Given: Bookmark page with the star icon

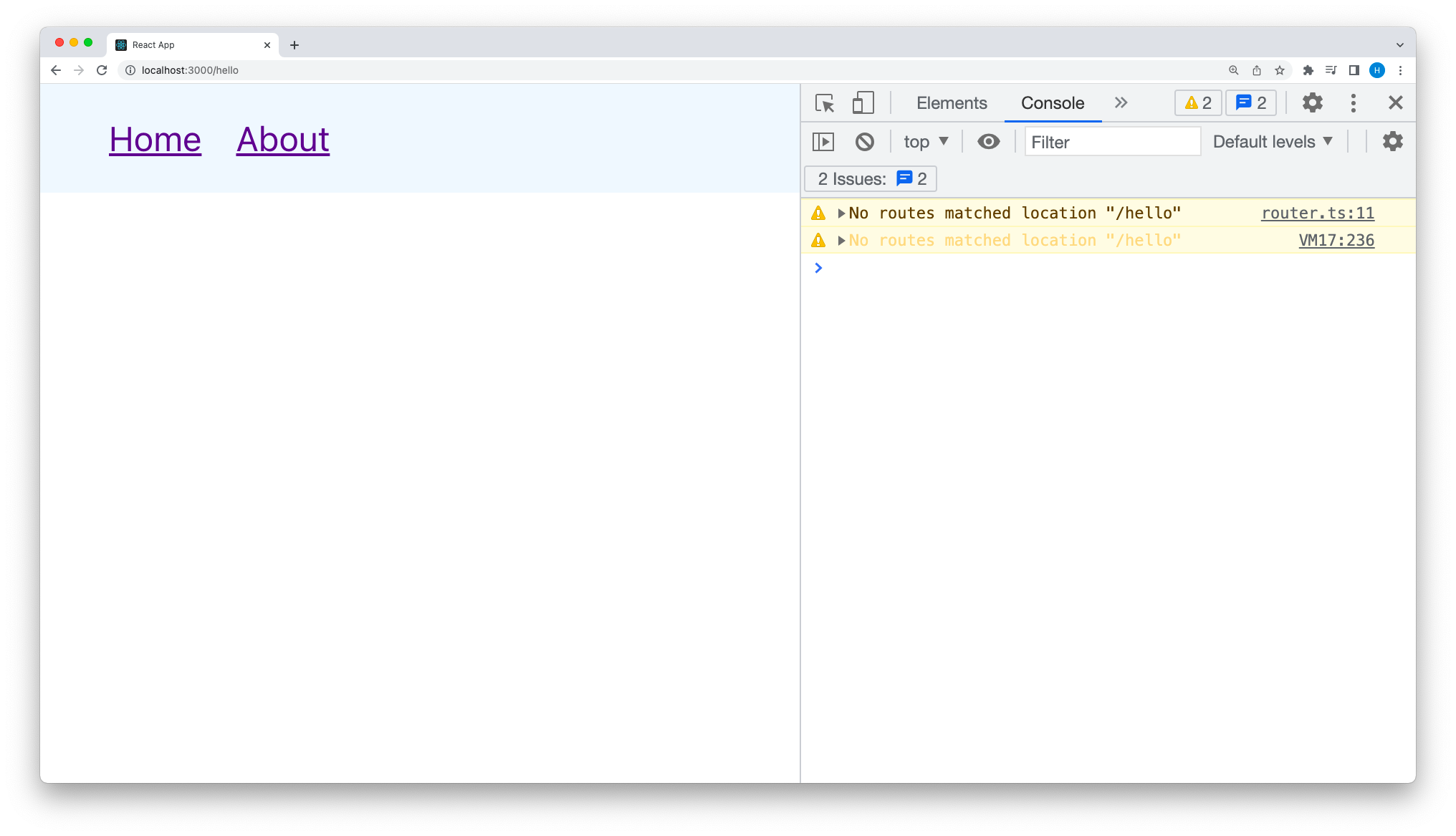Looking at the screenshot, I should point(1280,70).
